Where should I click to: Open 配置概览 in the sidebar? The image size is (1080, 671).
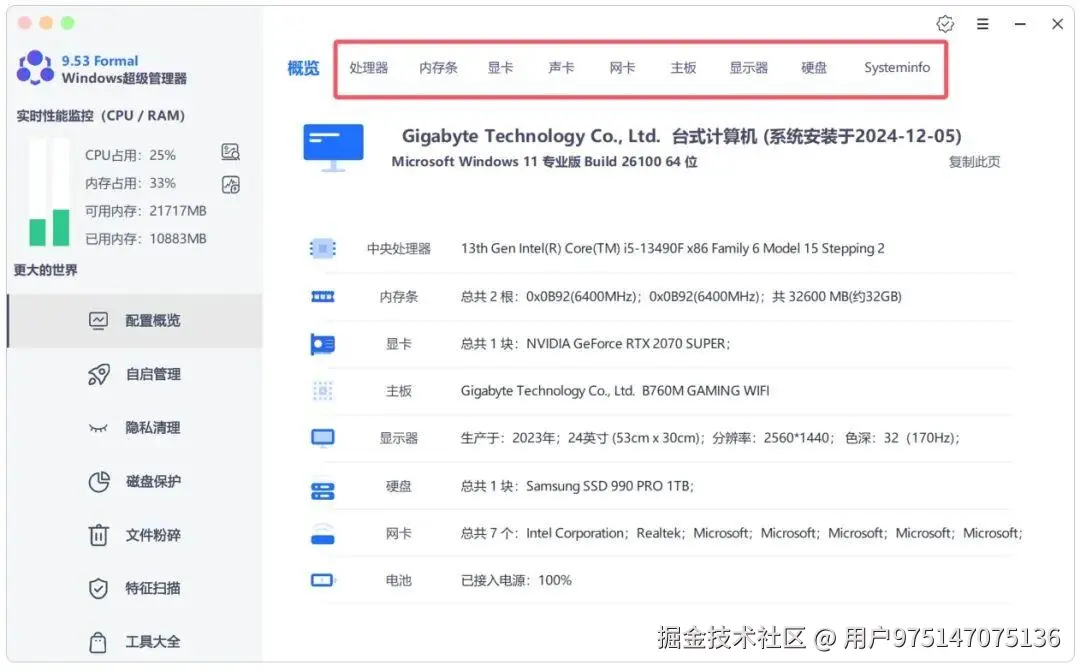(135, 320)
